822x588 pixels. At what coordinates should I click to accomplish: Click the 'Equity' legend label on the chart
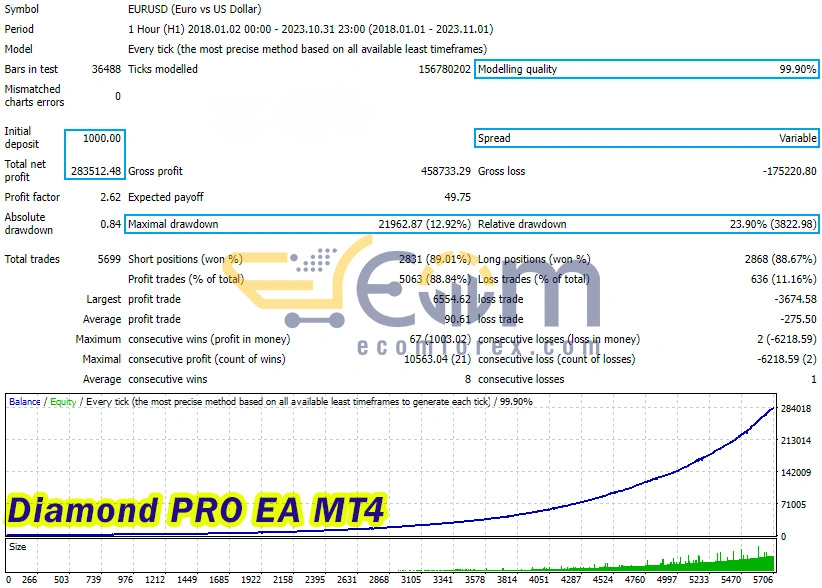coord(63,401)
